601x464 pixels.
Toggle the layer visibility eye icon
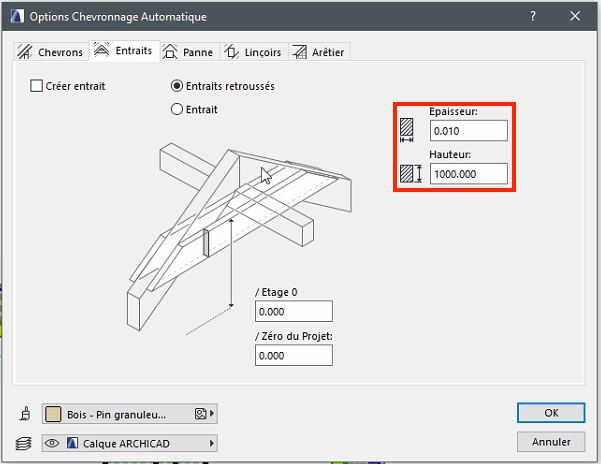coord(52,443)
